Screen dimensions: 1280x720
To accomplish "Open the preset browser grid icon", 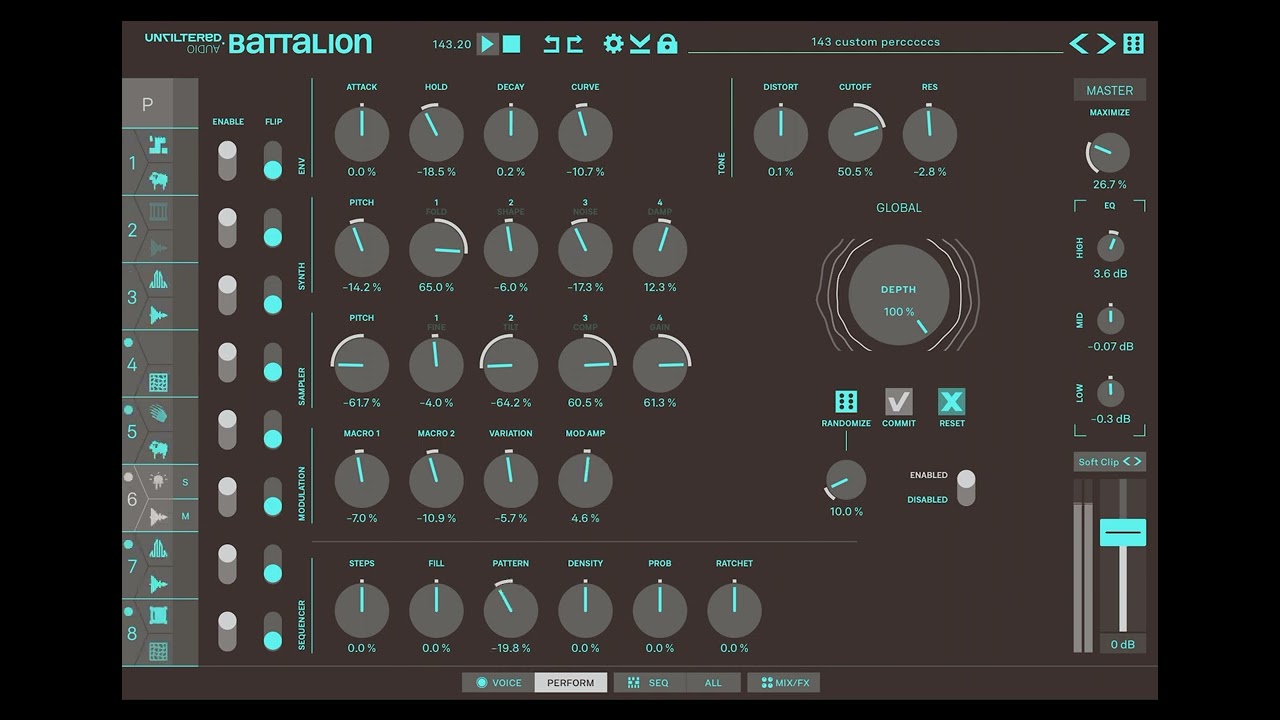I will (x=1133, y=43).
